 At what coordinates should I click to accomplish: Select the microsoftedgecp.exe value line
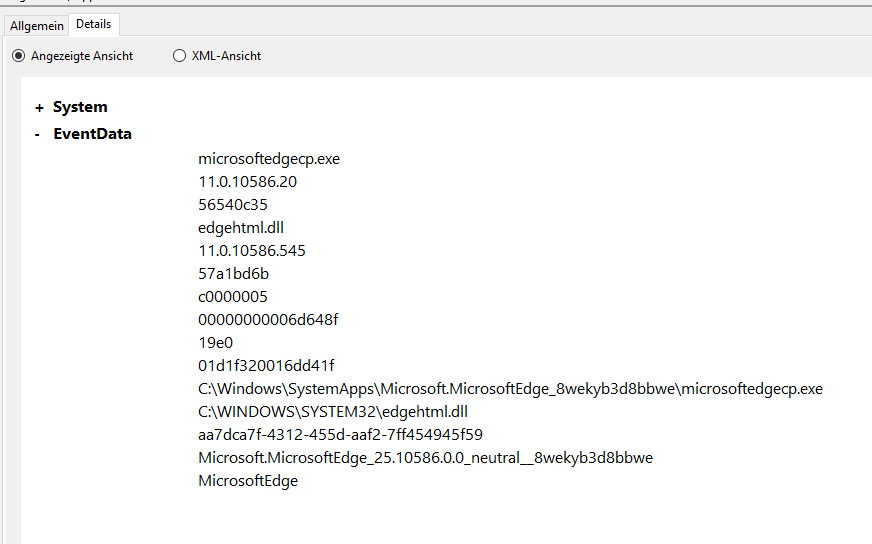pos(269,159)
